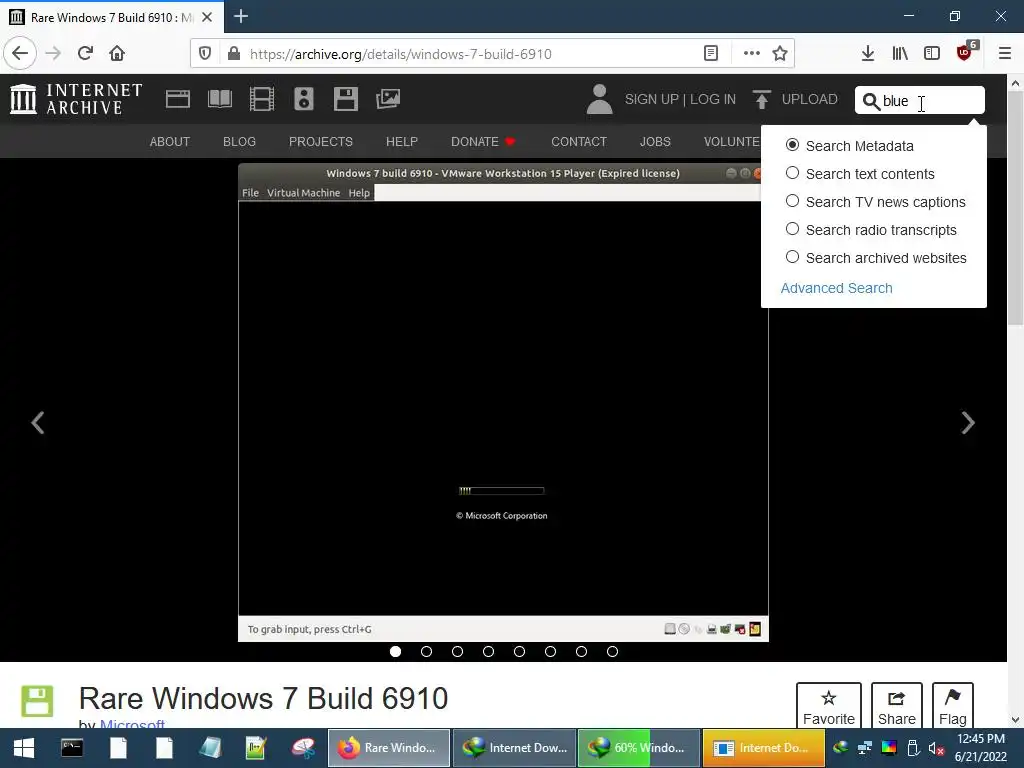Go to the browser home page icon

[x=117, y=53]
